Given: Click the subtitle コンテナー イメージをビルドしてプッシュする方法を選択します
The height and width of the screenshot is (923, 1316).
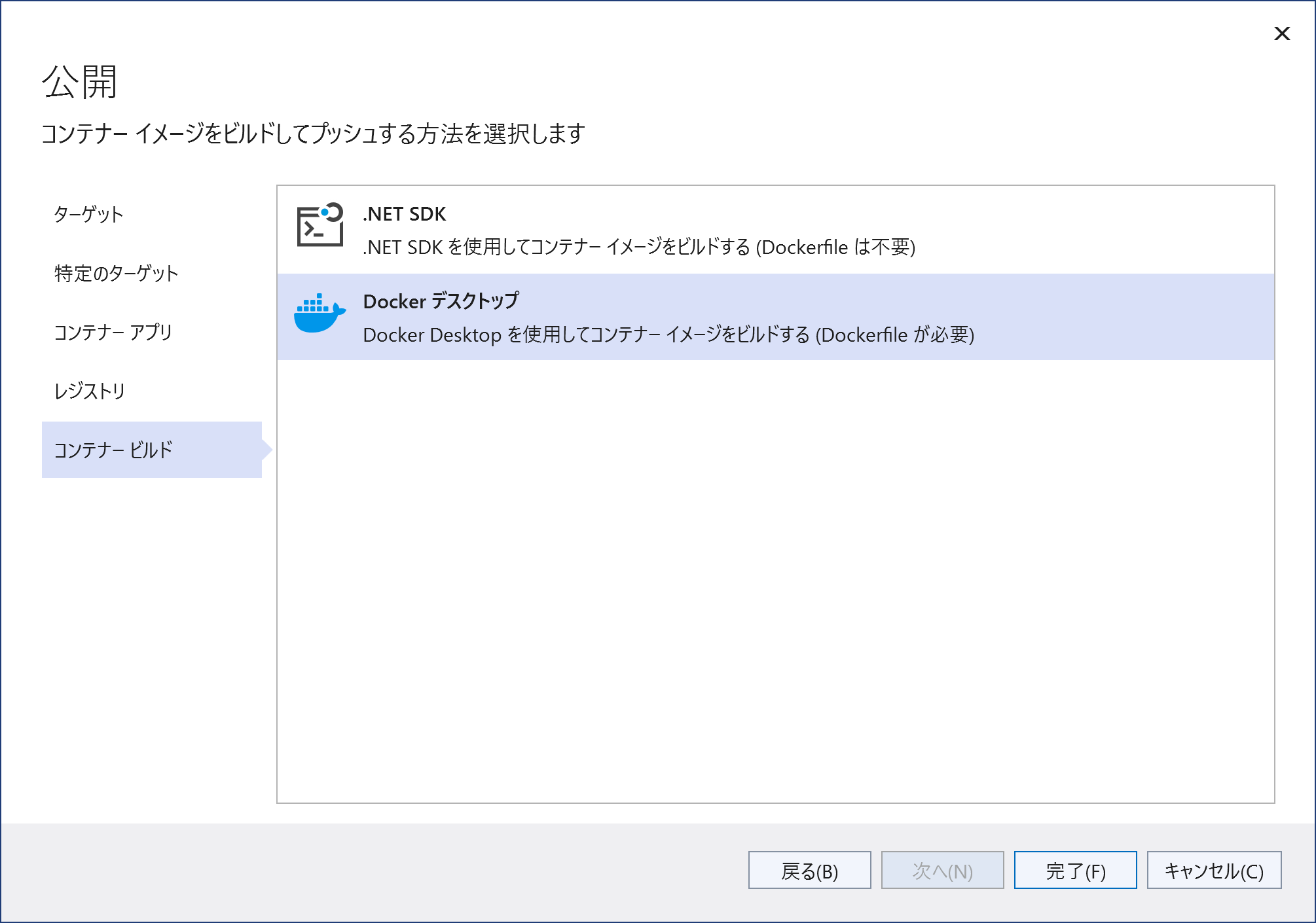Looking at the screenshot, I should click(313, 134).
